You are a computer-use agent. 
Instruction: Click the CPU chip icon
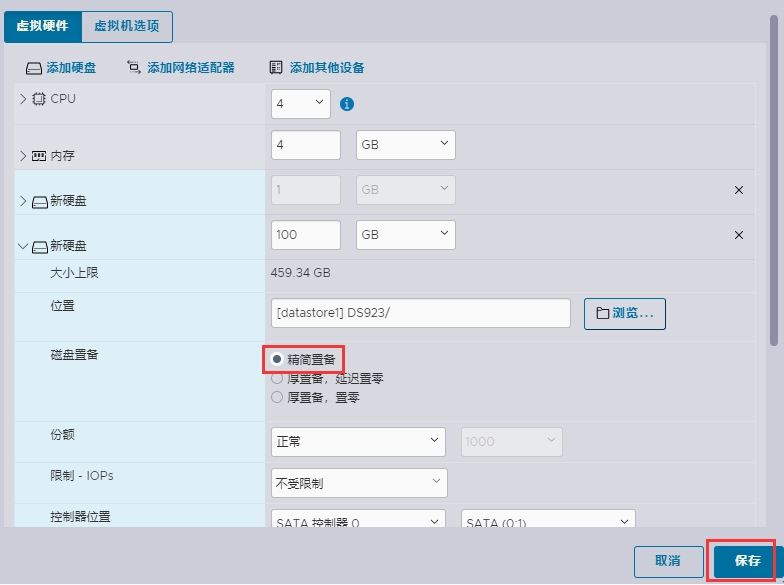point(39,99)
